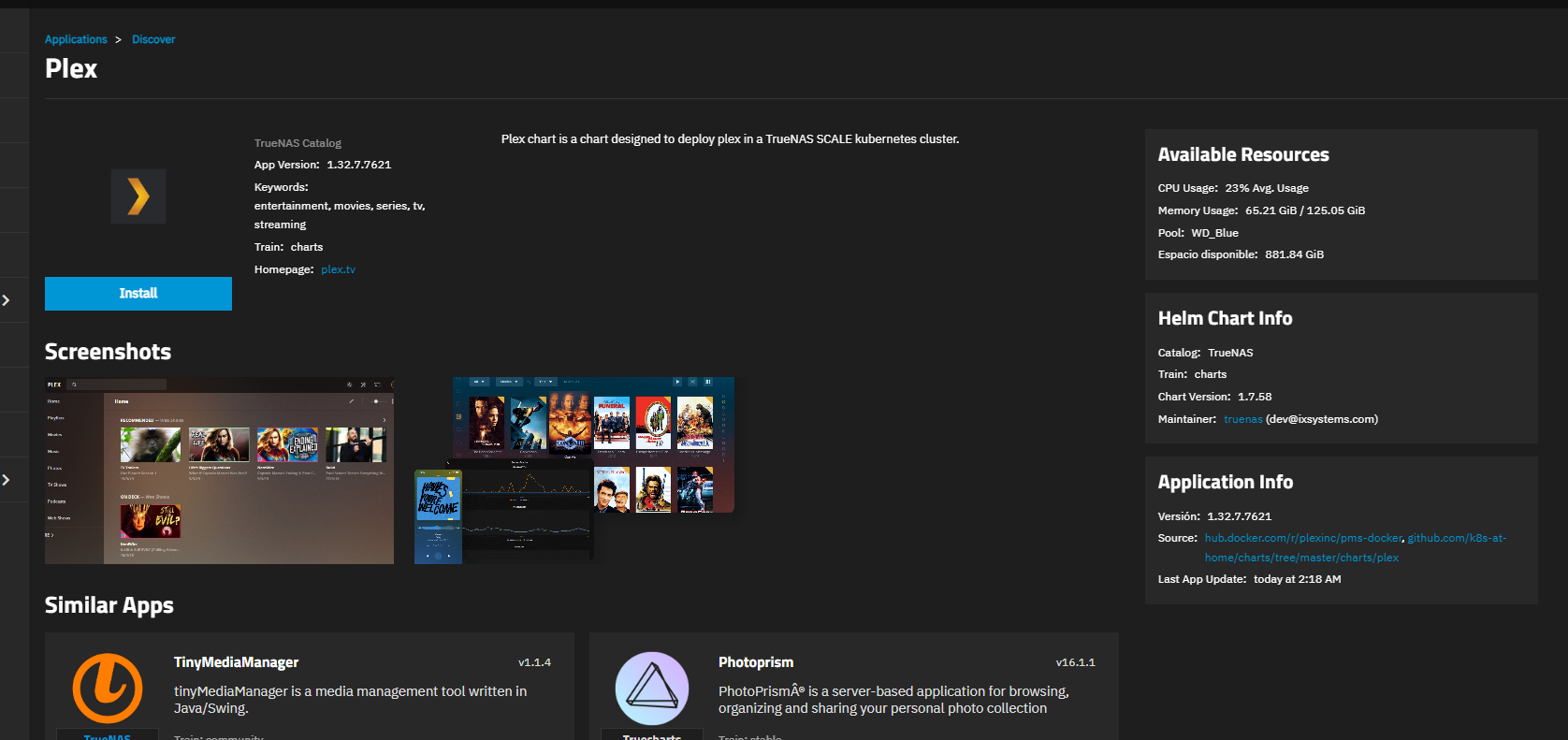Click the App Version 1.32.7.7621 value

pyautogui.click(x=359, y=165)
